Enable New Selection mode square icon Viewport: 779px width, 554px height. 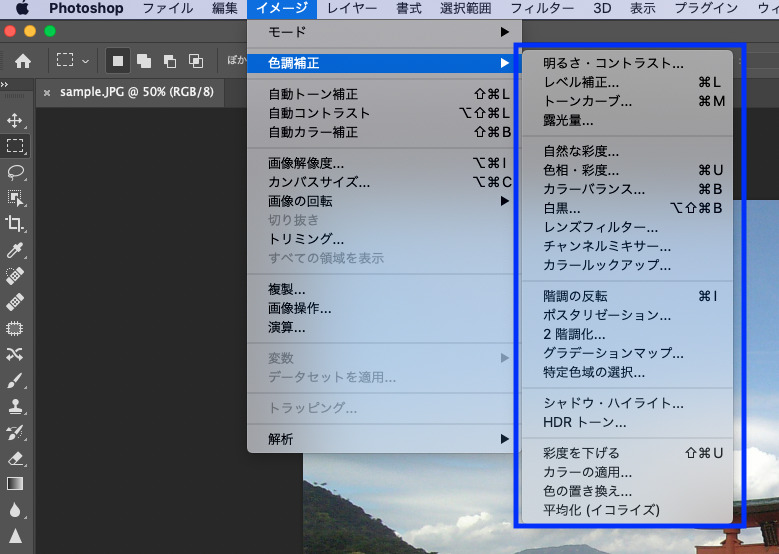click(x=118, y=61)
